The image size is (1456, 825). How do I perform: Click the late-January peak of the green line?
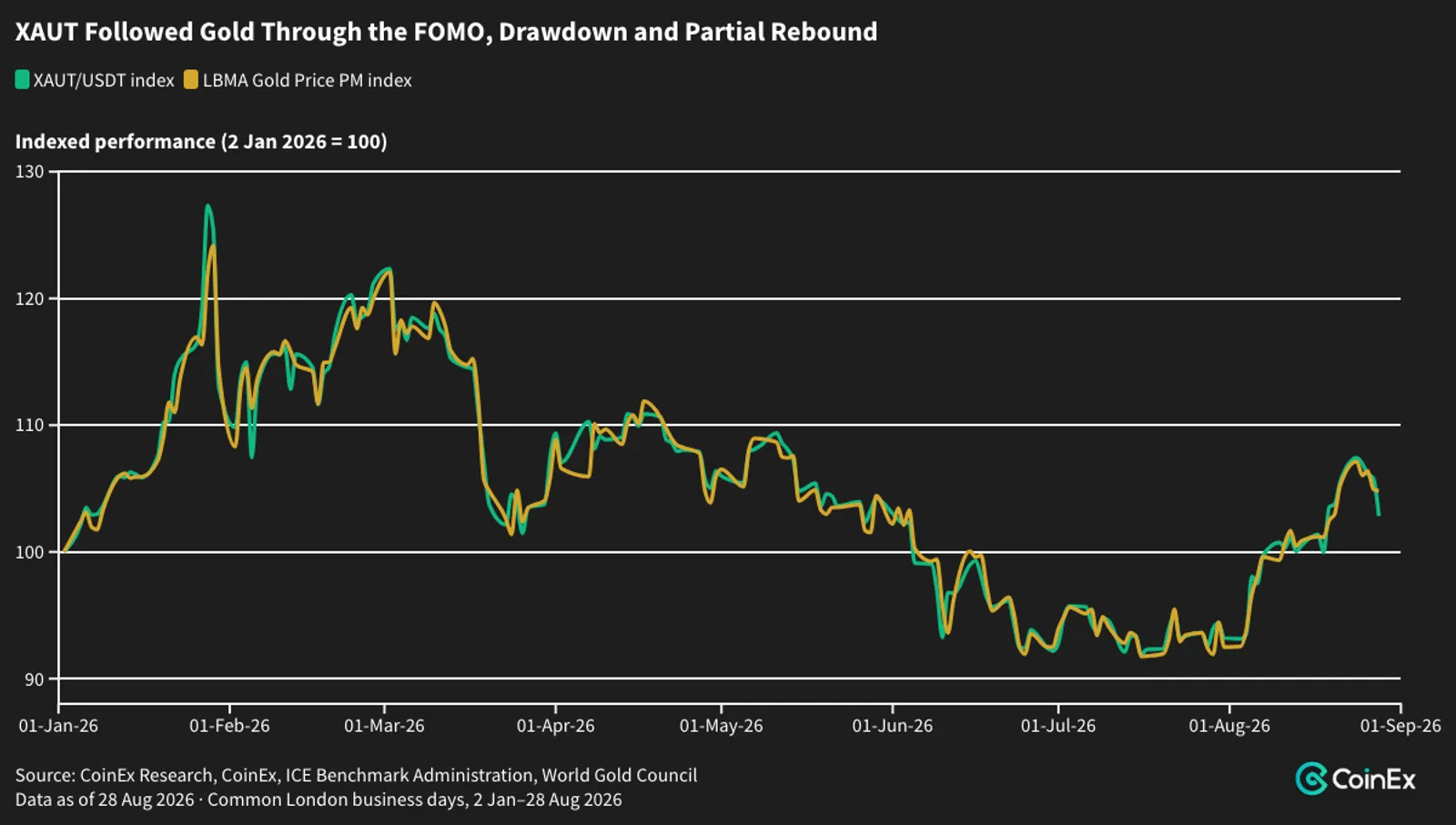pos(207,206)
